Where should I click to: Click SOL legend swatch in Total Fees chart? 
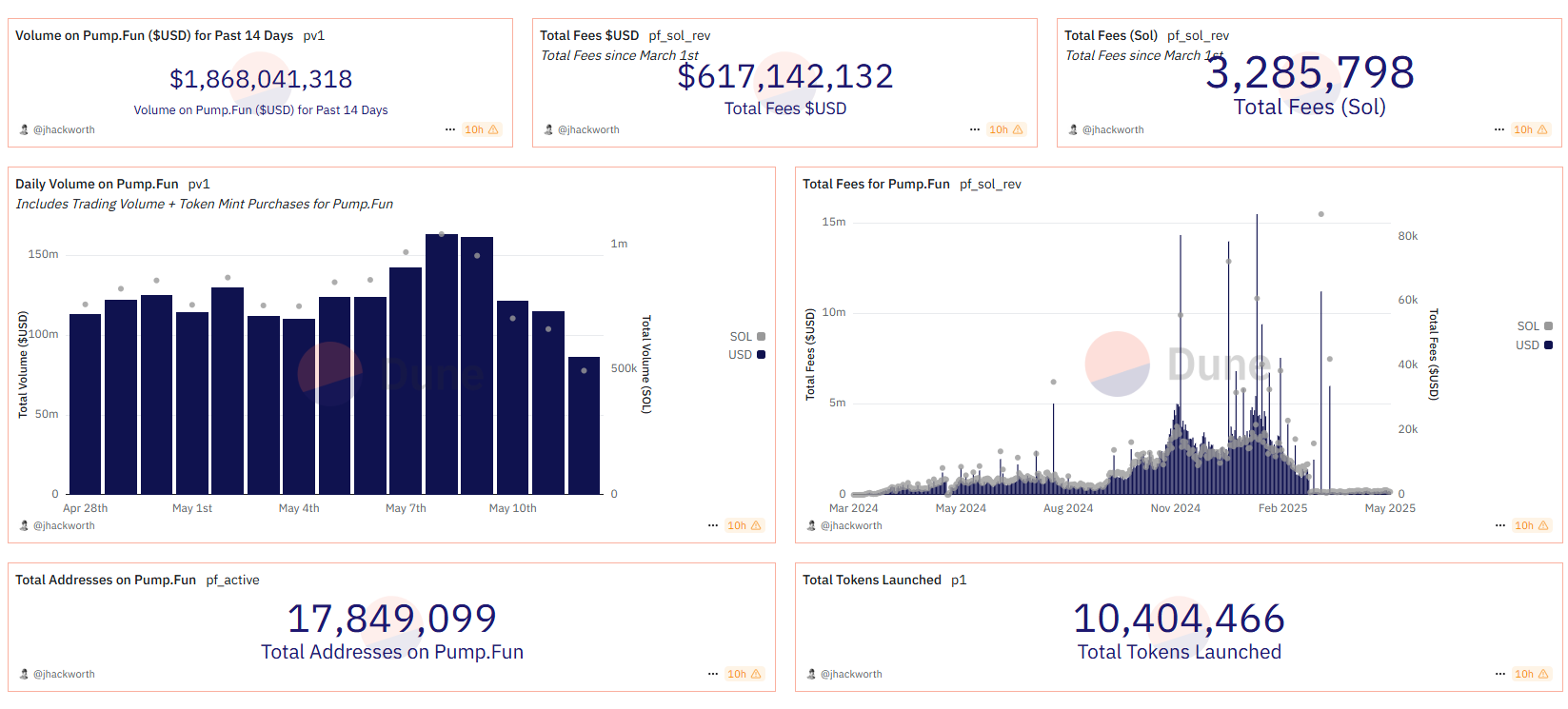tap(1548, 326)
